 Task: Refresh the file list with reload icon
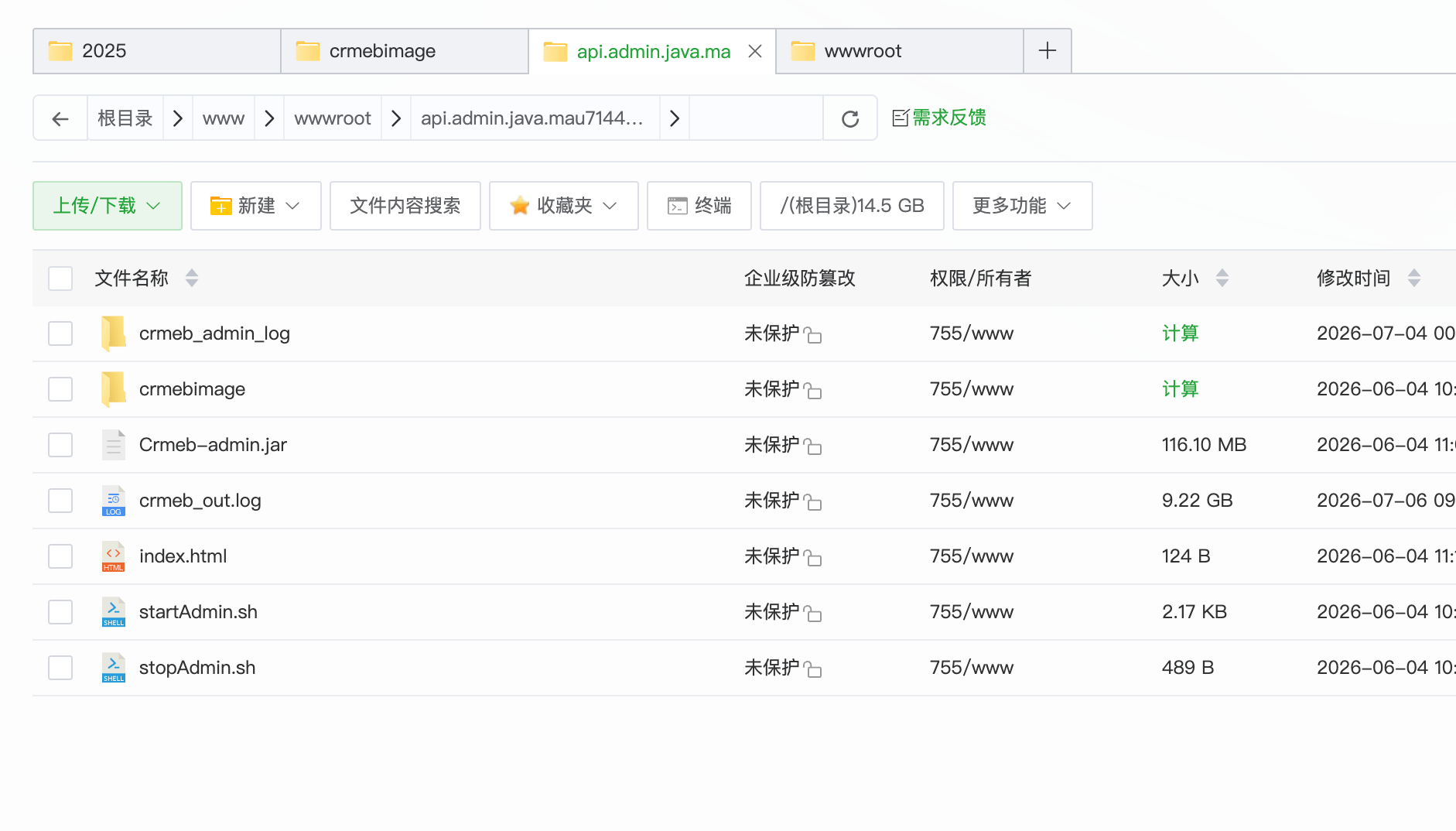pyautogui.click(x=850, y=118)
